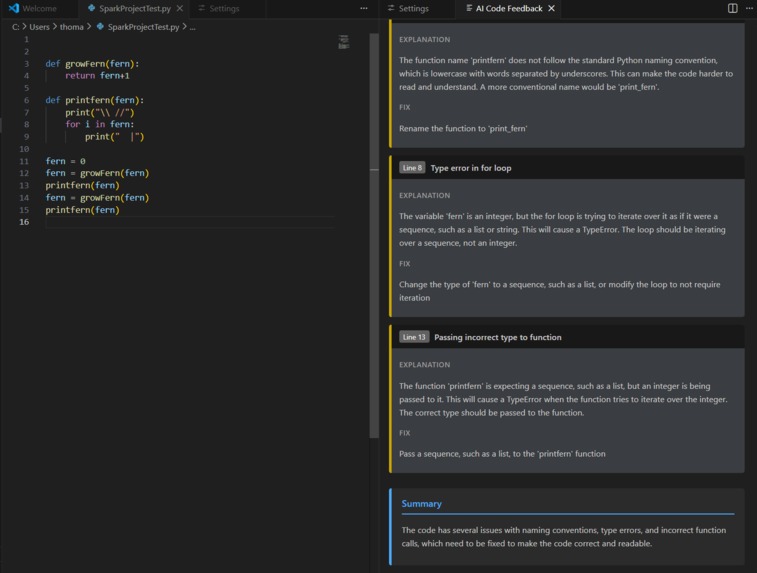Click the Line 13 badge
This screenshot has width=757, height=573.
point(414,337)
